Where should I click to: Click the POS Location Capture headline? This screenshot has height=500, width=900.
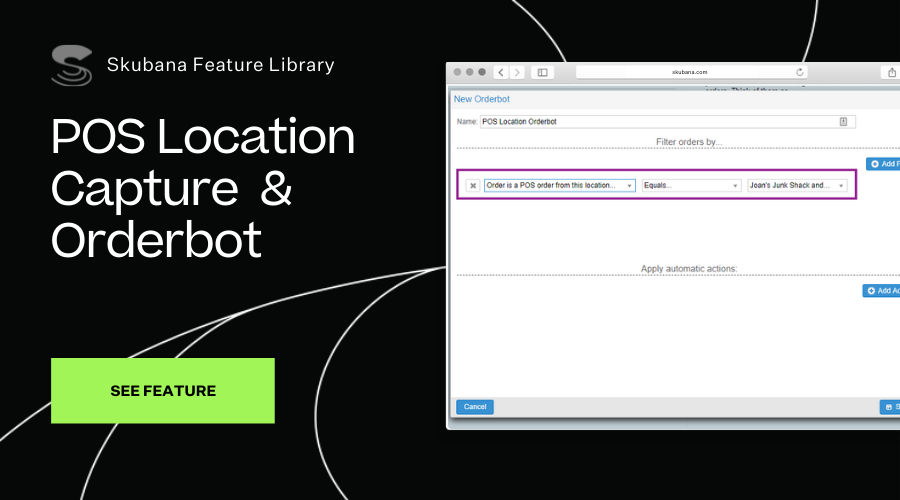tap(203, 187)
